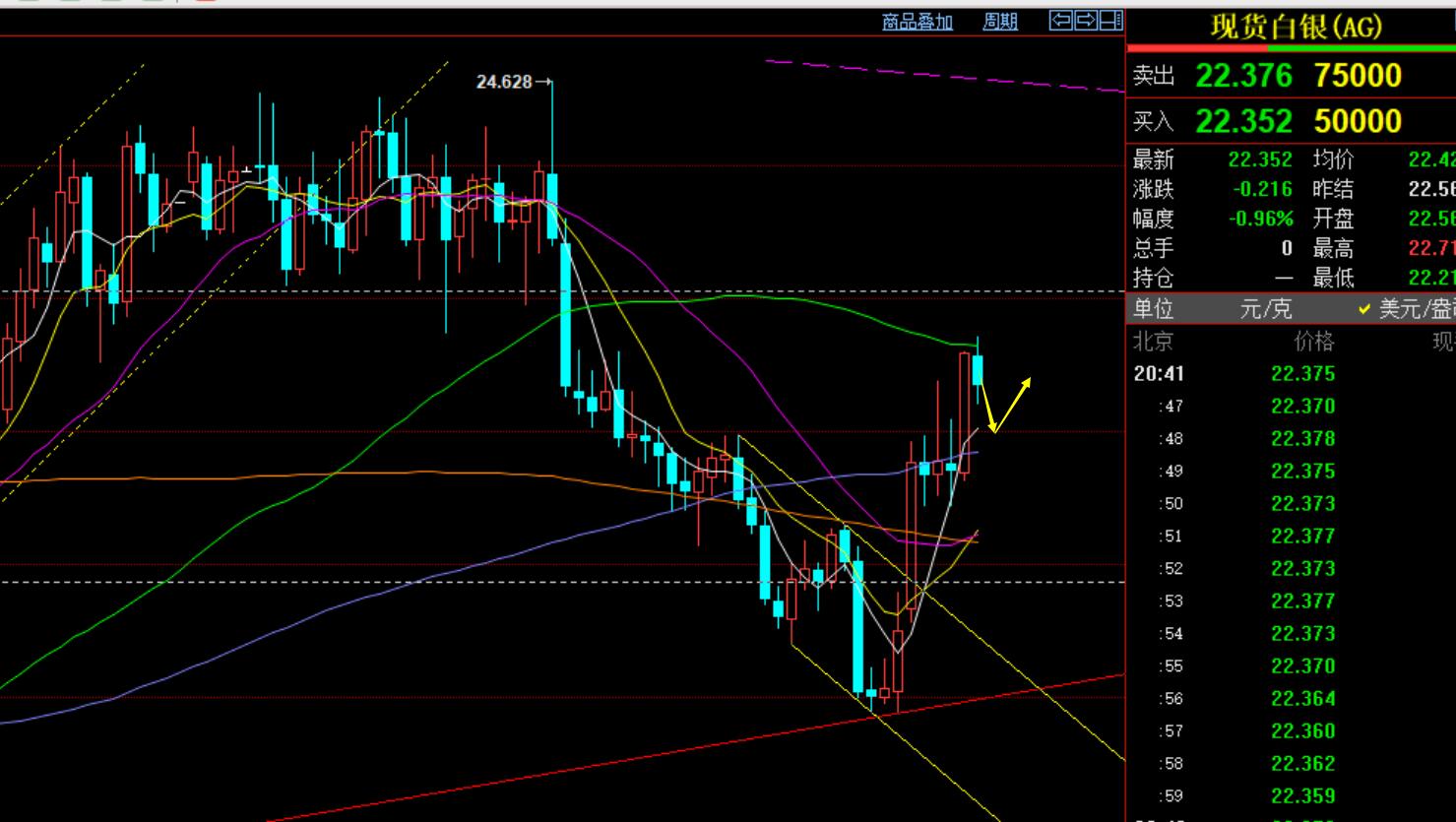
Task: Click the 持仓 label
Action: click(x=1154, y=278)
